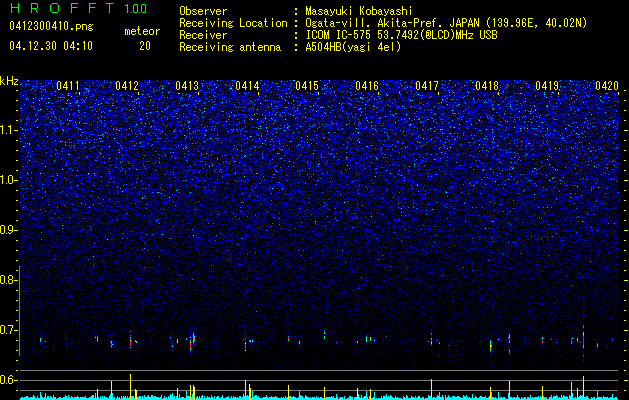Click the HROFFT title text
Screen dimensions: 629x400
point(62,8)
